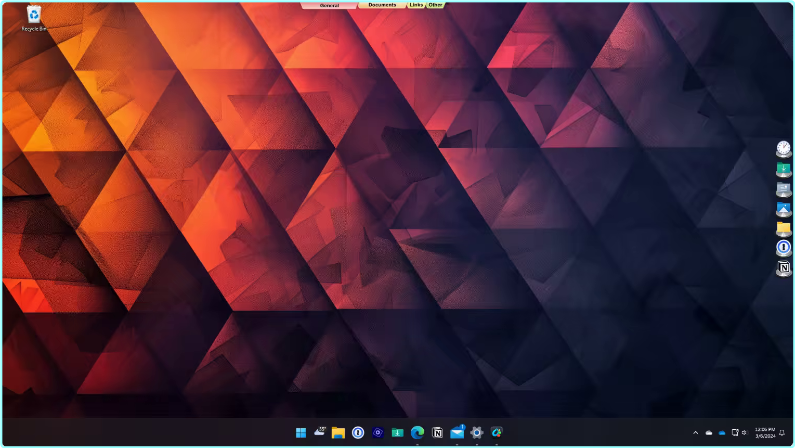The height and width of the screenshot is (448, 795).
Task: Click the white cloud tray icon
Action: click(709, 433)
